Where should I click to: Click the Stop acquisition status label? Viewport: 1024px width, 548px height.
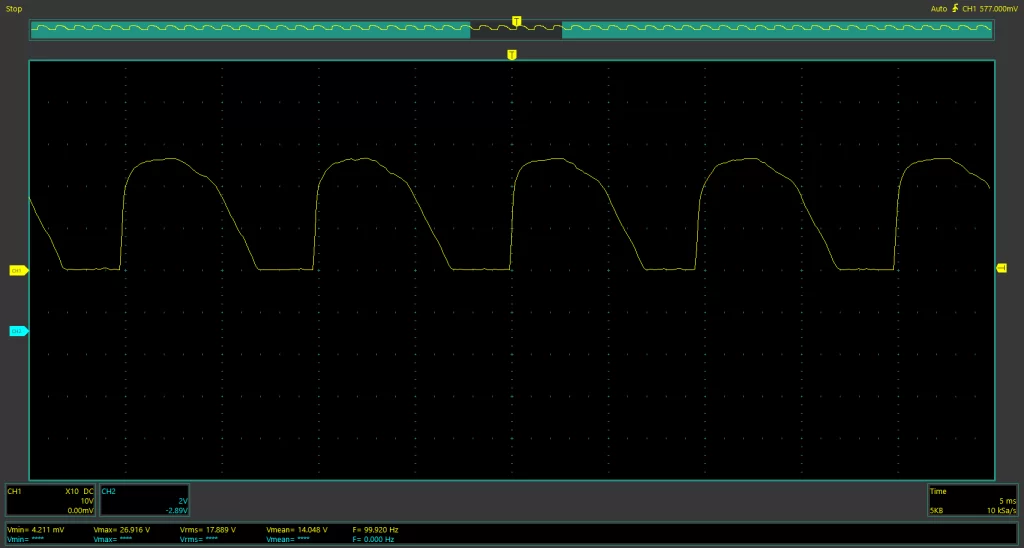click(x=14, y=9)
